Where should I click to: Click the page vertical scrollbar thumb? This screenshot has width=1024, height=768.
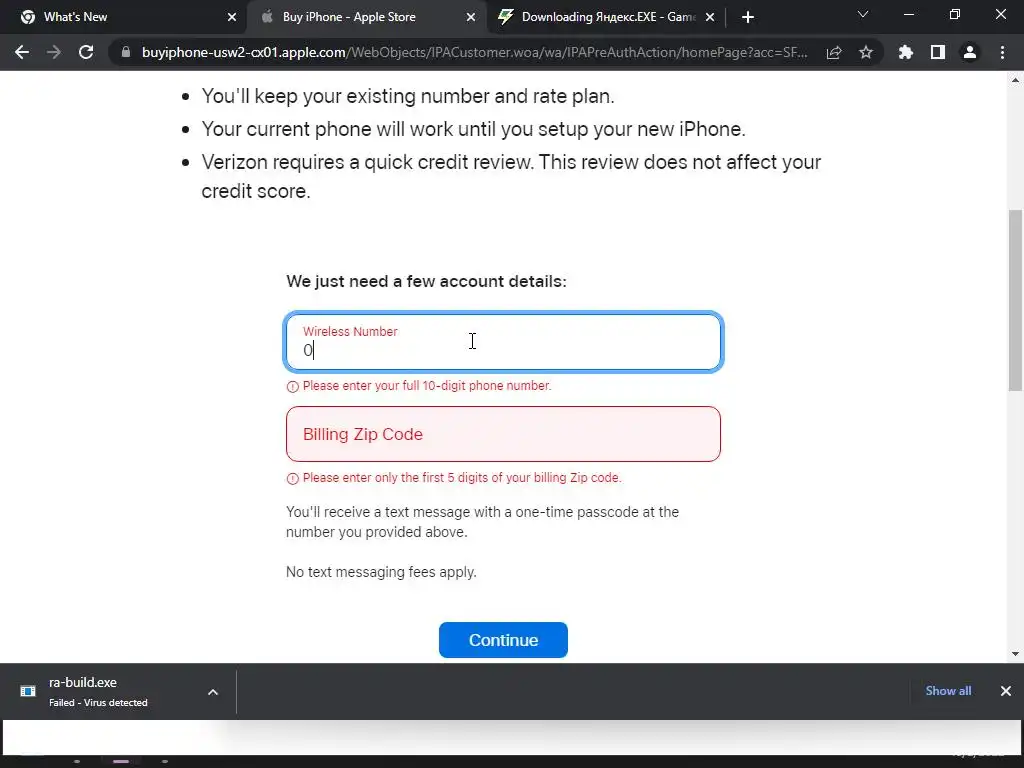point(1016,300)
